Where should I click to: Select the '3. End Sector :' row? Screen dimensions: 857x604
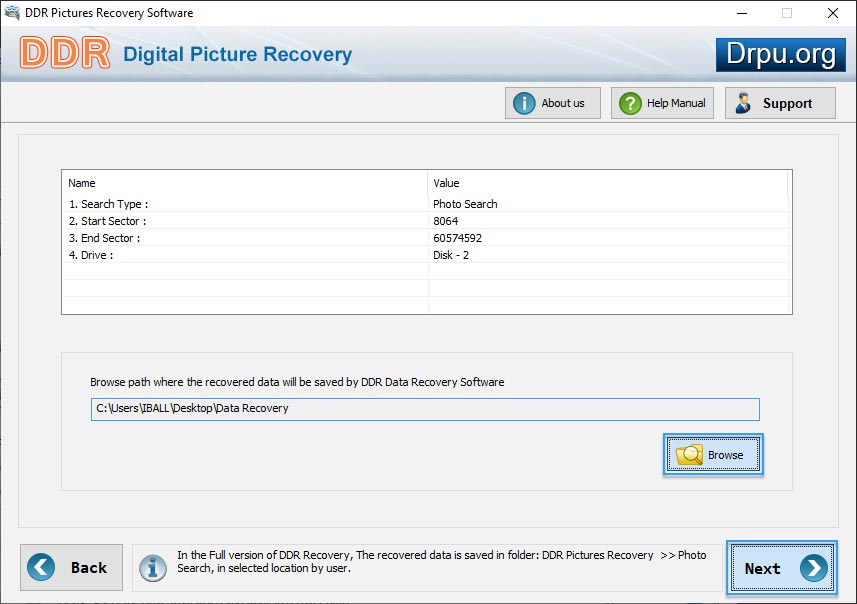(426, 238)
